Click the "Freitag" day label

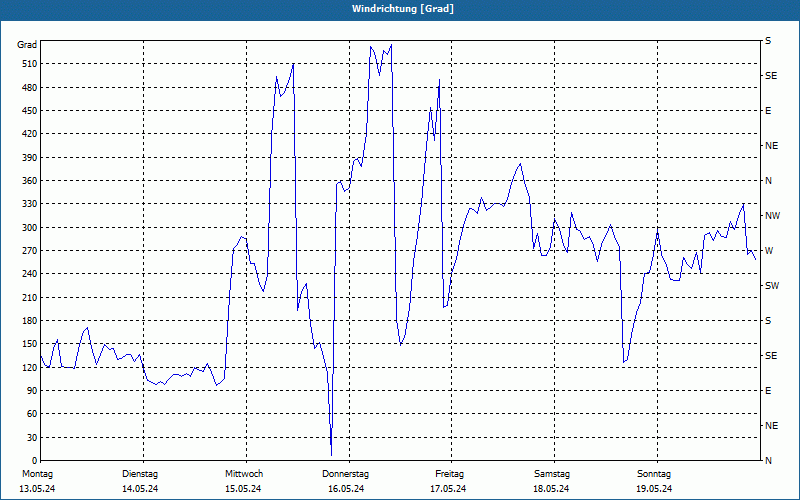449,474
